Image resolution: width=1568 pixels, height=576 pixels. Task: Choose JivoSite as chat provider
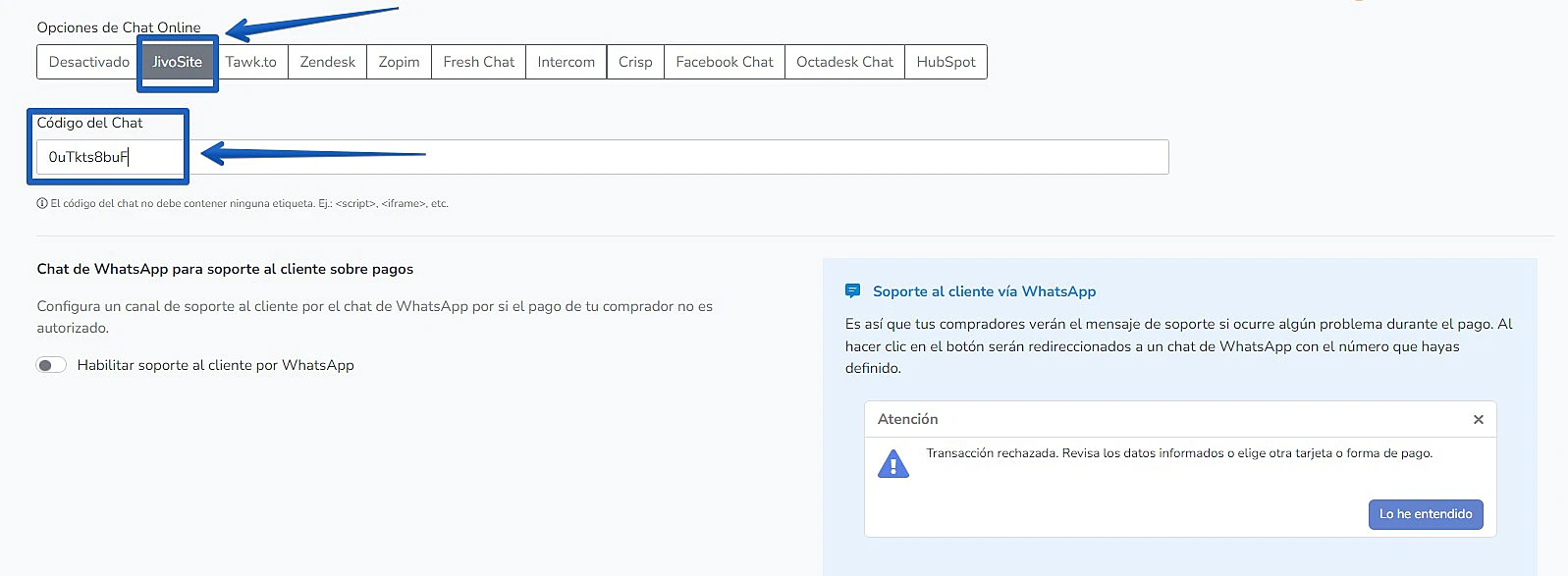[178, 62]
